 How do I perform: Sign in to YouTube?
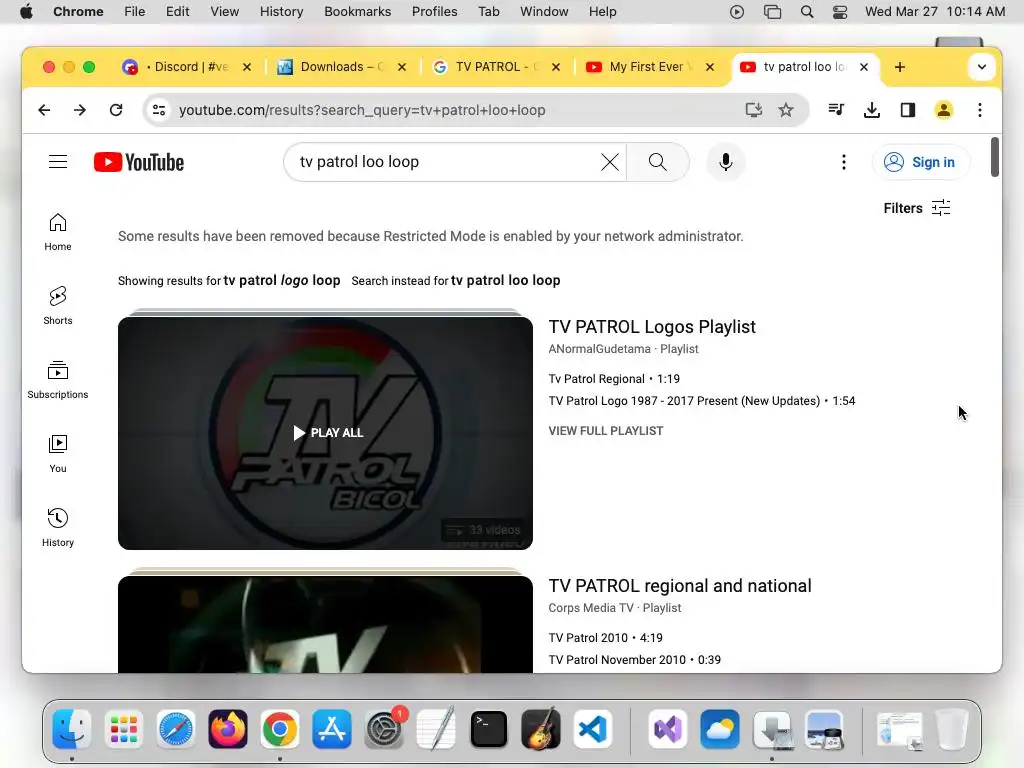[921, 162]
